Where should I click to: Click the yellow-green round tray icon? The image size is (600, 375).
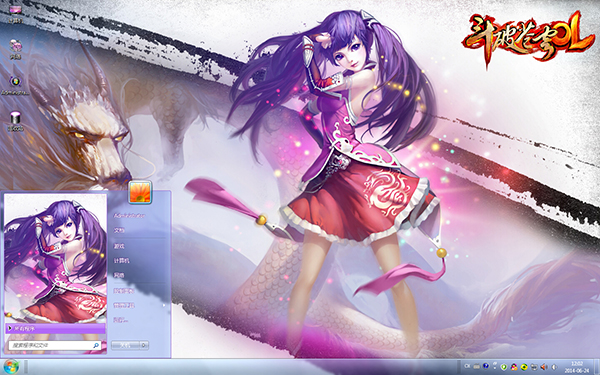point(524,367)
